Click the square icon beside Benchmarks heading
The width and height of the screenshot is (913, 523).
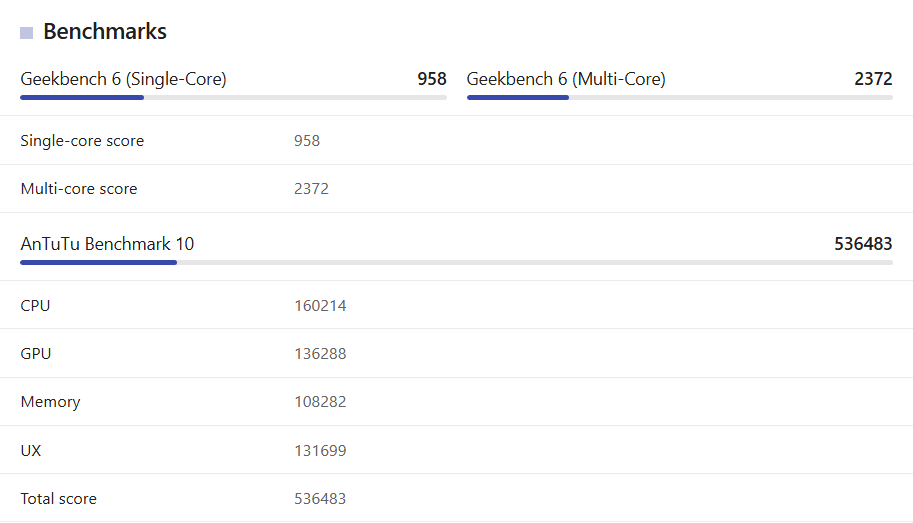(x=26, y=33)
